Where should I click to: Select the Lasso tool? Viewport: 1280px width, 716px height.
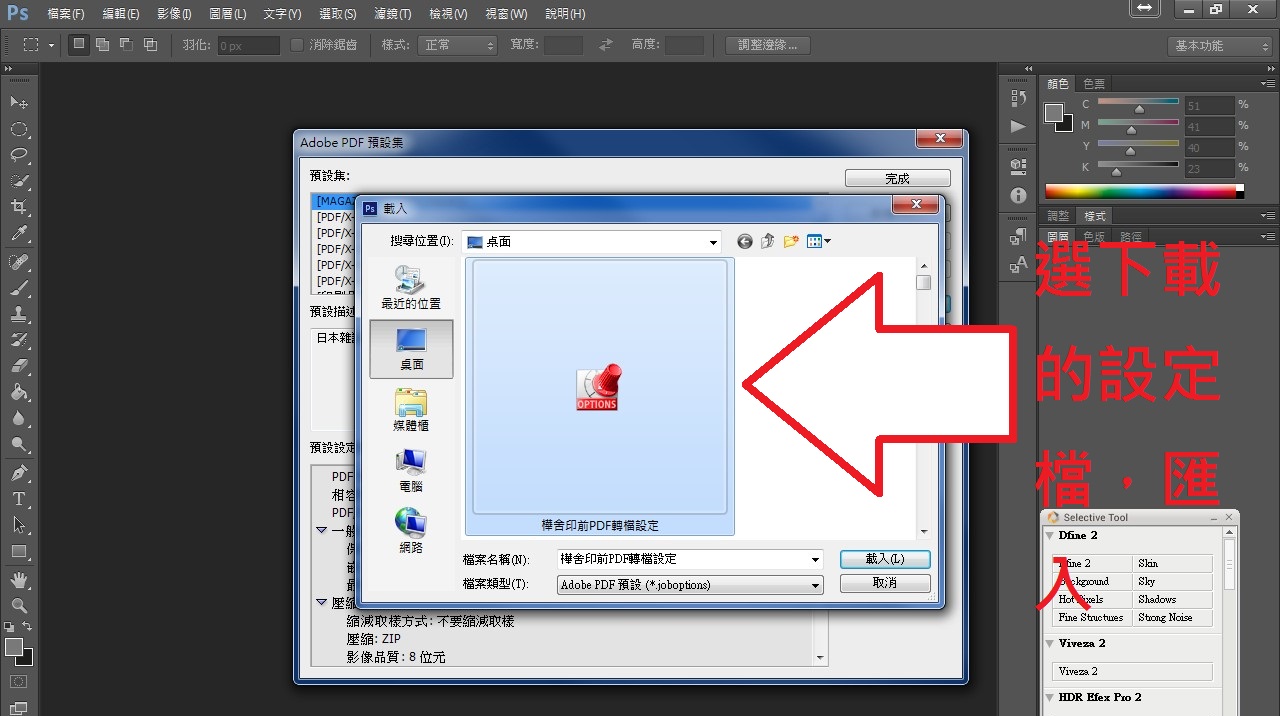coord(19,155)
